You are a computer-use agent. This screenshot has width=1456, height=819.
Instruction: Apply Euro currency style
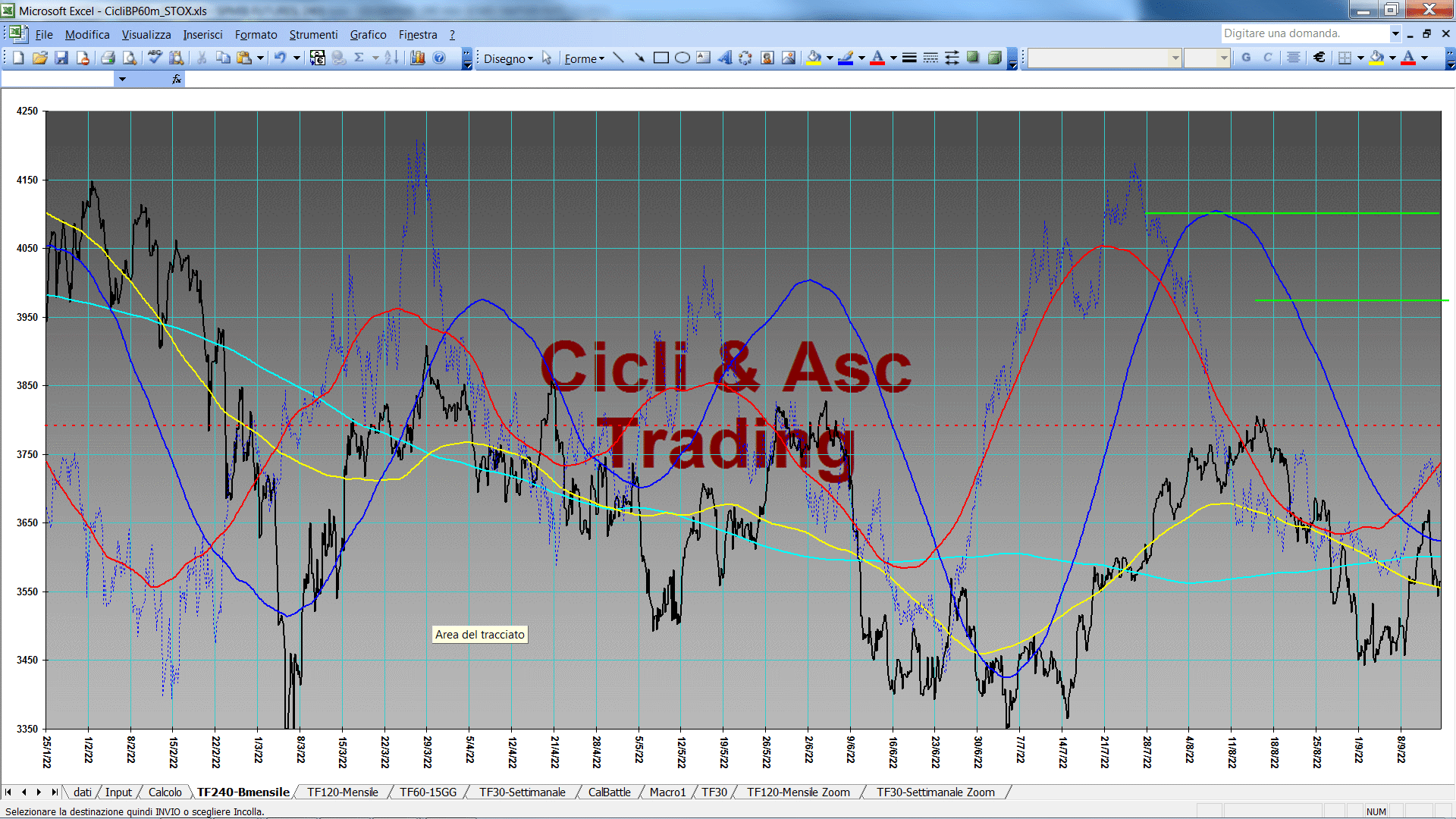pyautogui.click(x=1319, y=58)
